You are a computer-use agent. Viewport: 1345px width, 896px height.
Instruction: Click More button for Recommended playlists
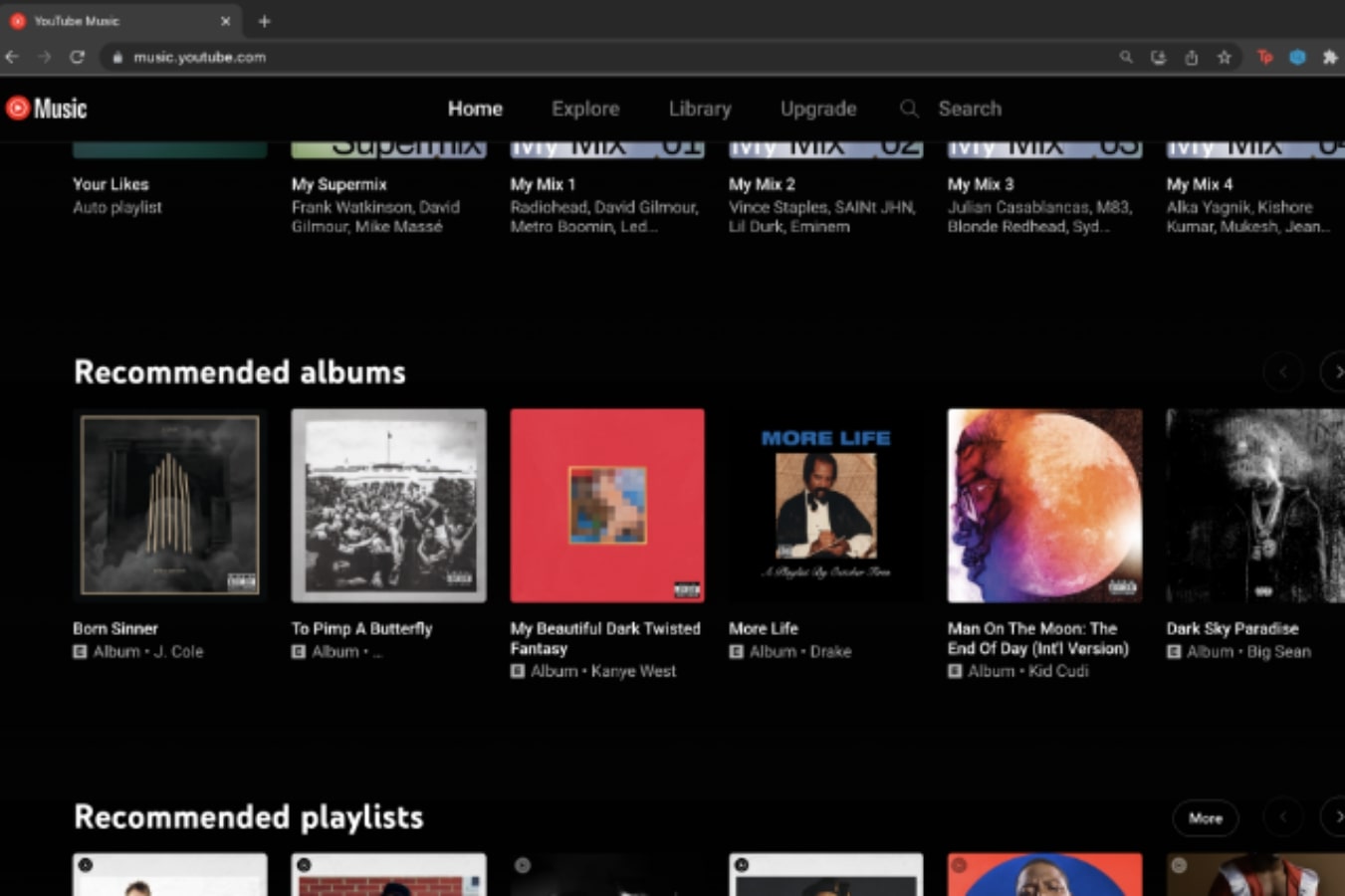coord(1205,817)
